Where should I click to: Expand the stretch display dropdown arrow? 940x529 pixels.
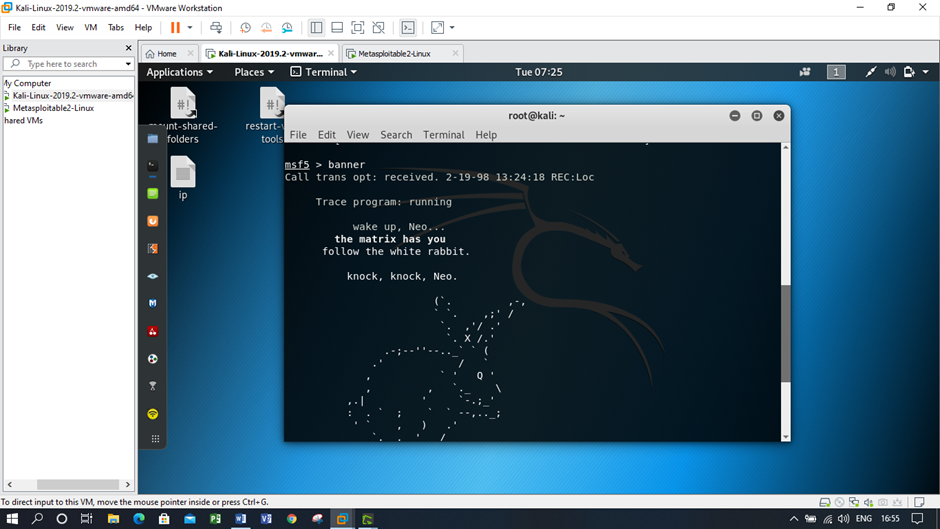452,28
